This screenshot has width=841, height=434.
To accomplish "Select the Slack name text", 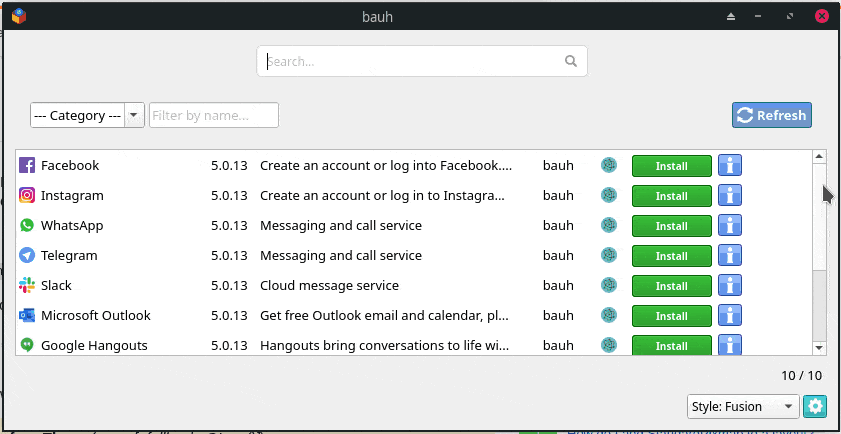I will [56, 285].
